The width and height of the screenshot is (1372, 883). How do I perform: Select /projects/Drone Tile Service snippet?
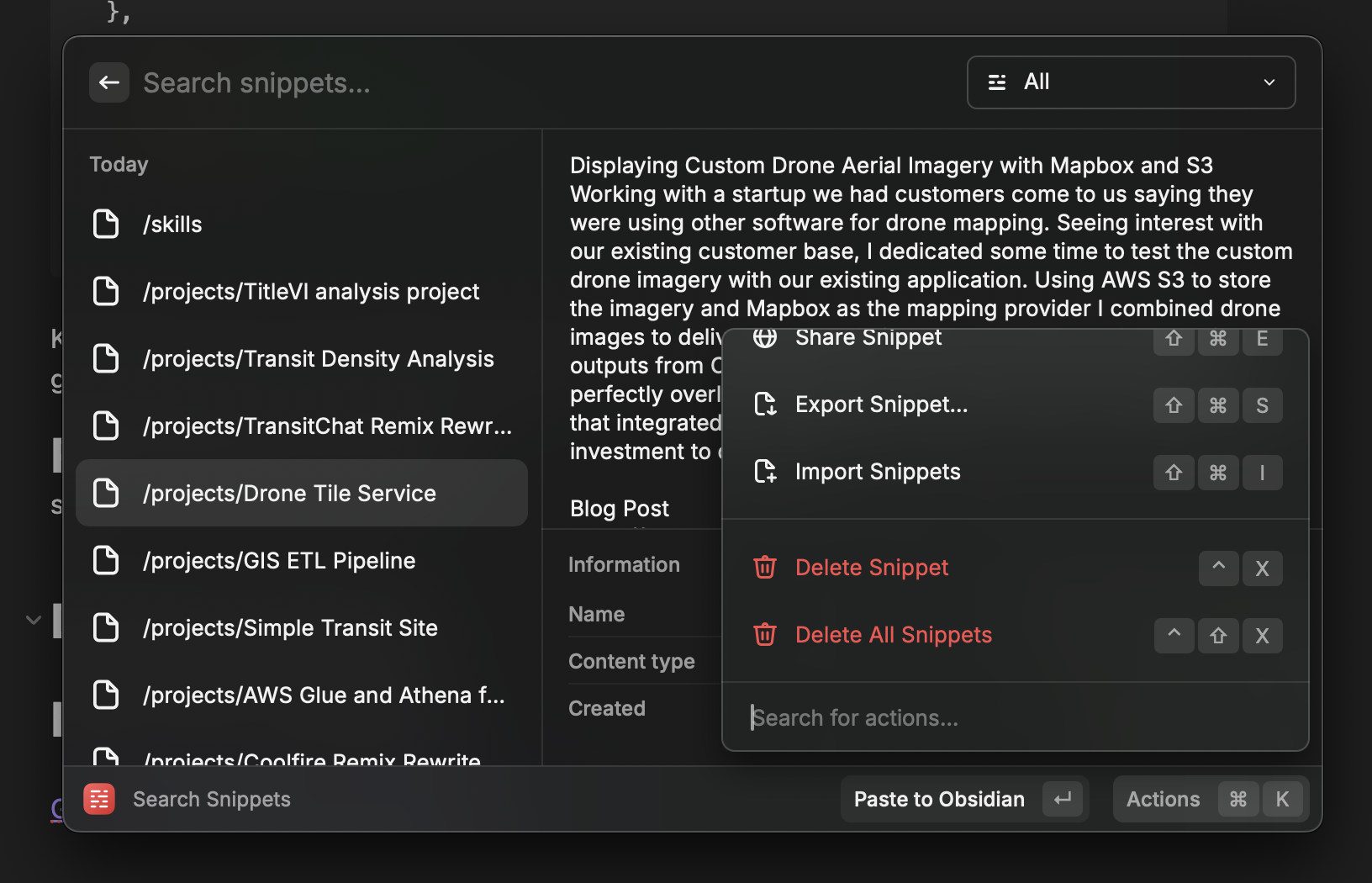click(302, 493)
